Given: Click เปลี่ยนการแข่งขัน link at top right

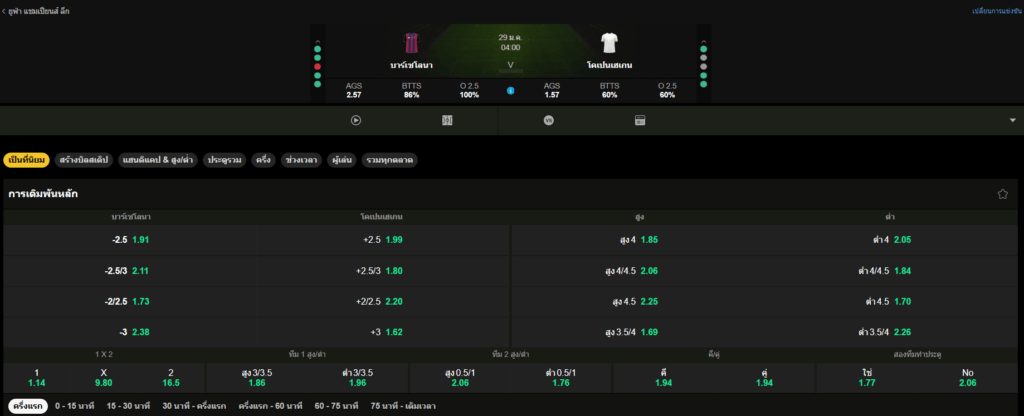Looking at the screenshot, I should 997,11.
